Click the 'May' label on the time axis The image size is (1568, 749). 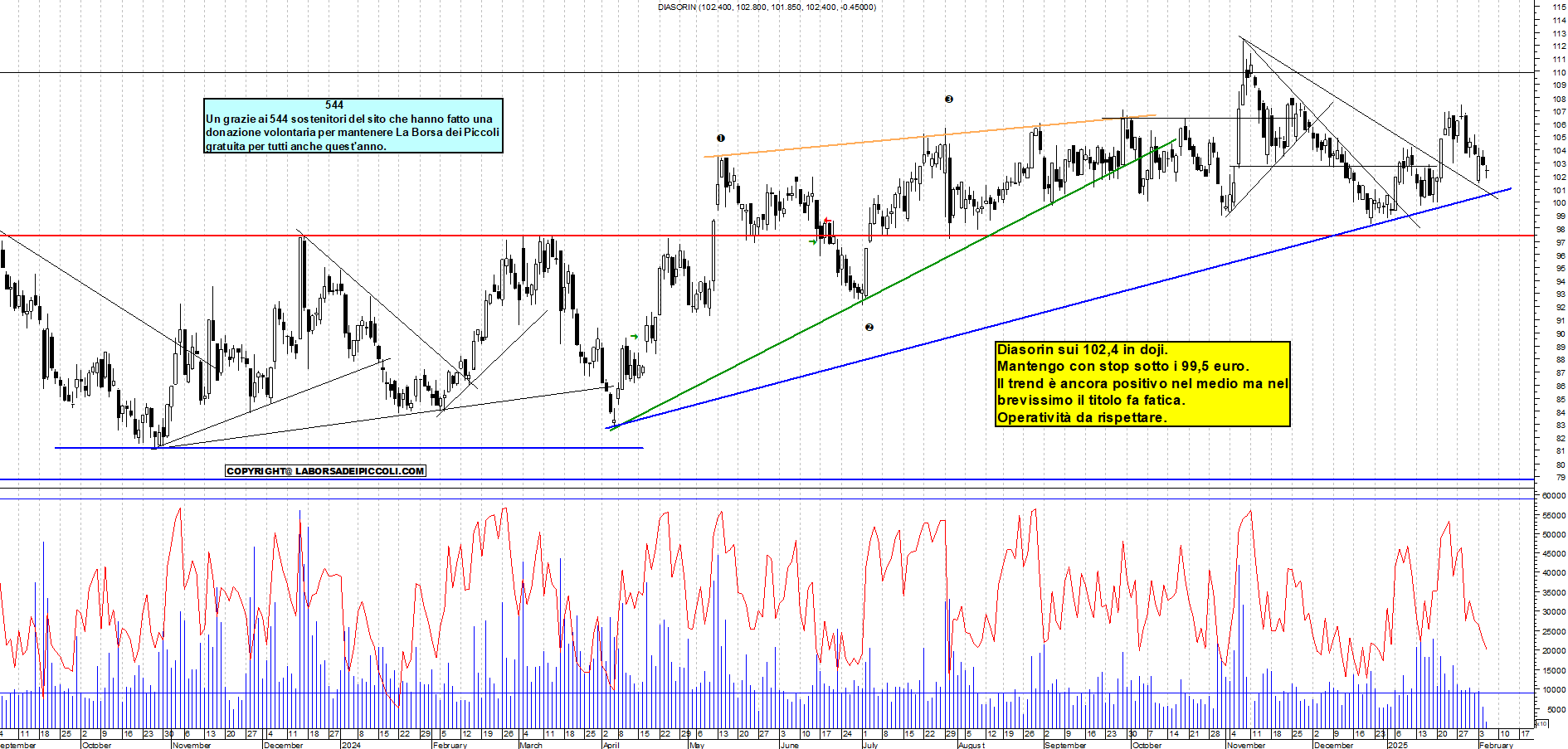(x=697, y=745)
